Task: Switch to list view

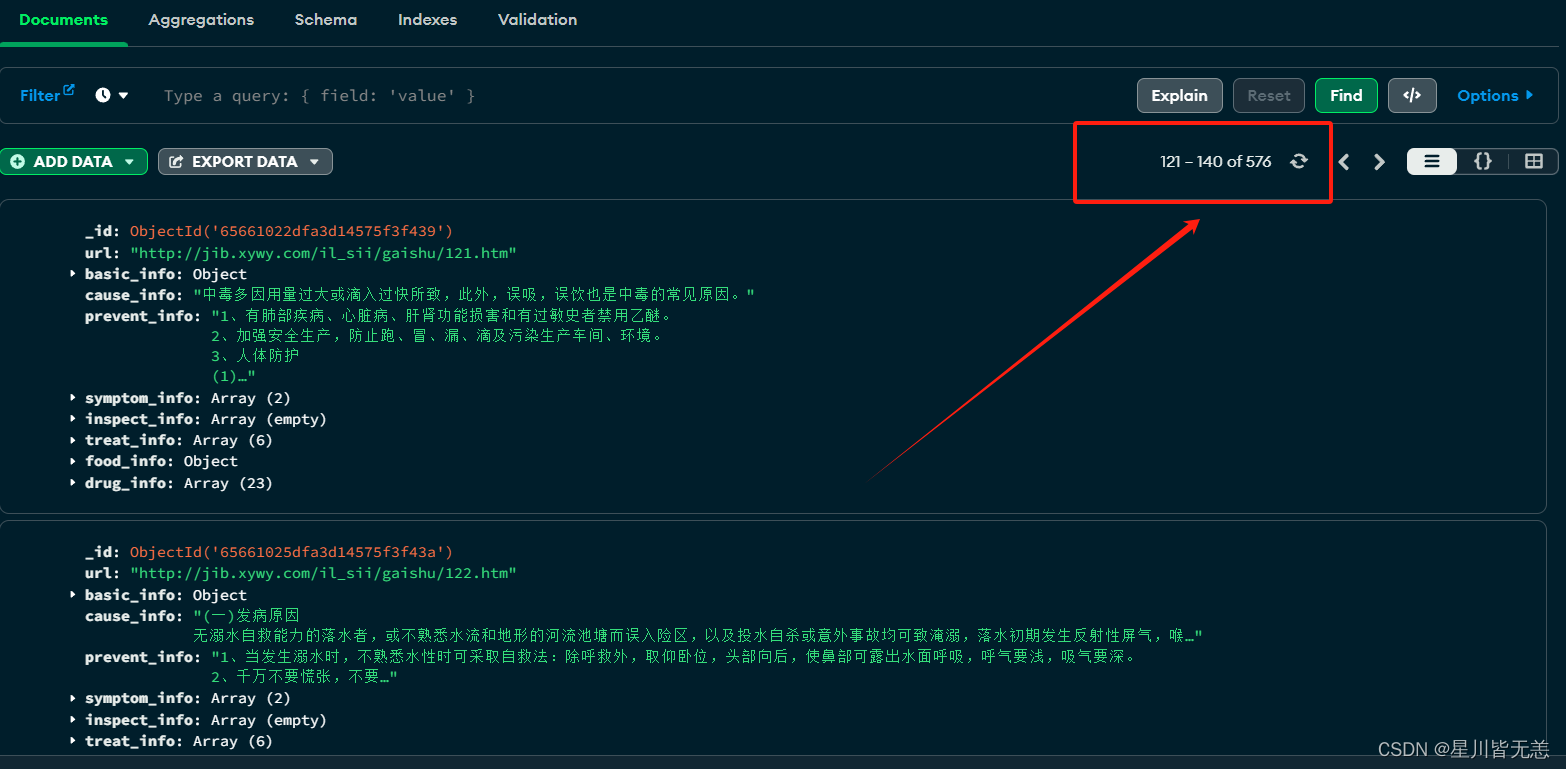Action: pos(1432,161)
